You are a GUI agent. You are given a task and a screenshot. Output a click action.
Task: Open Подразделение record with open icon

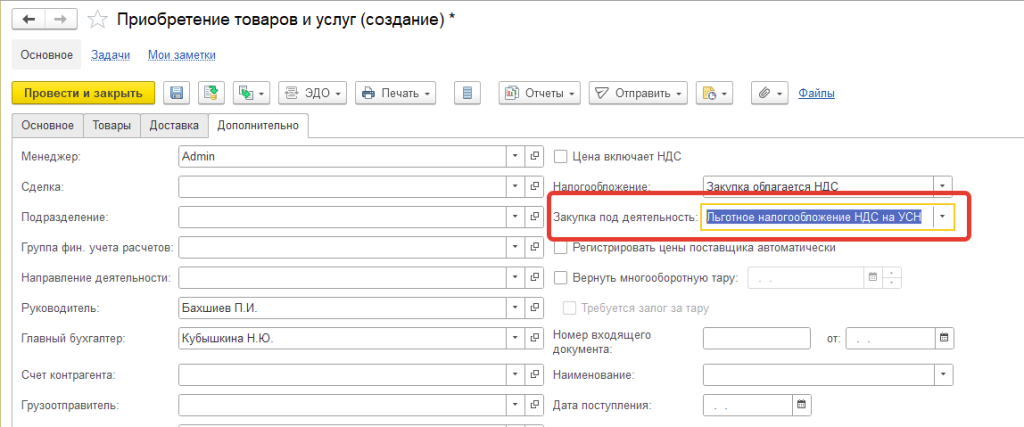[534, 217]
